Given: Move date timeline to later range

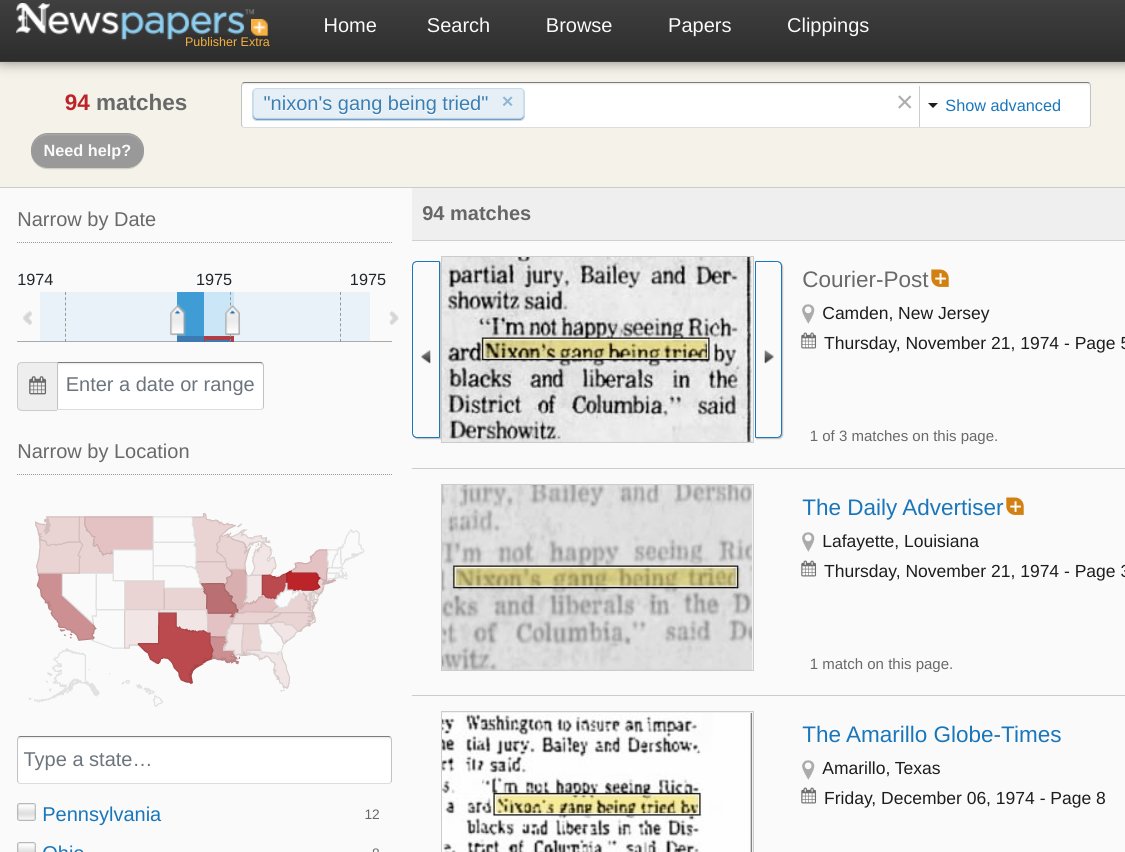Looking at the screenshot, I should pyautogui.click(x=393, y=317).
